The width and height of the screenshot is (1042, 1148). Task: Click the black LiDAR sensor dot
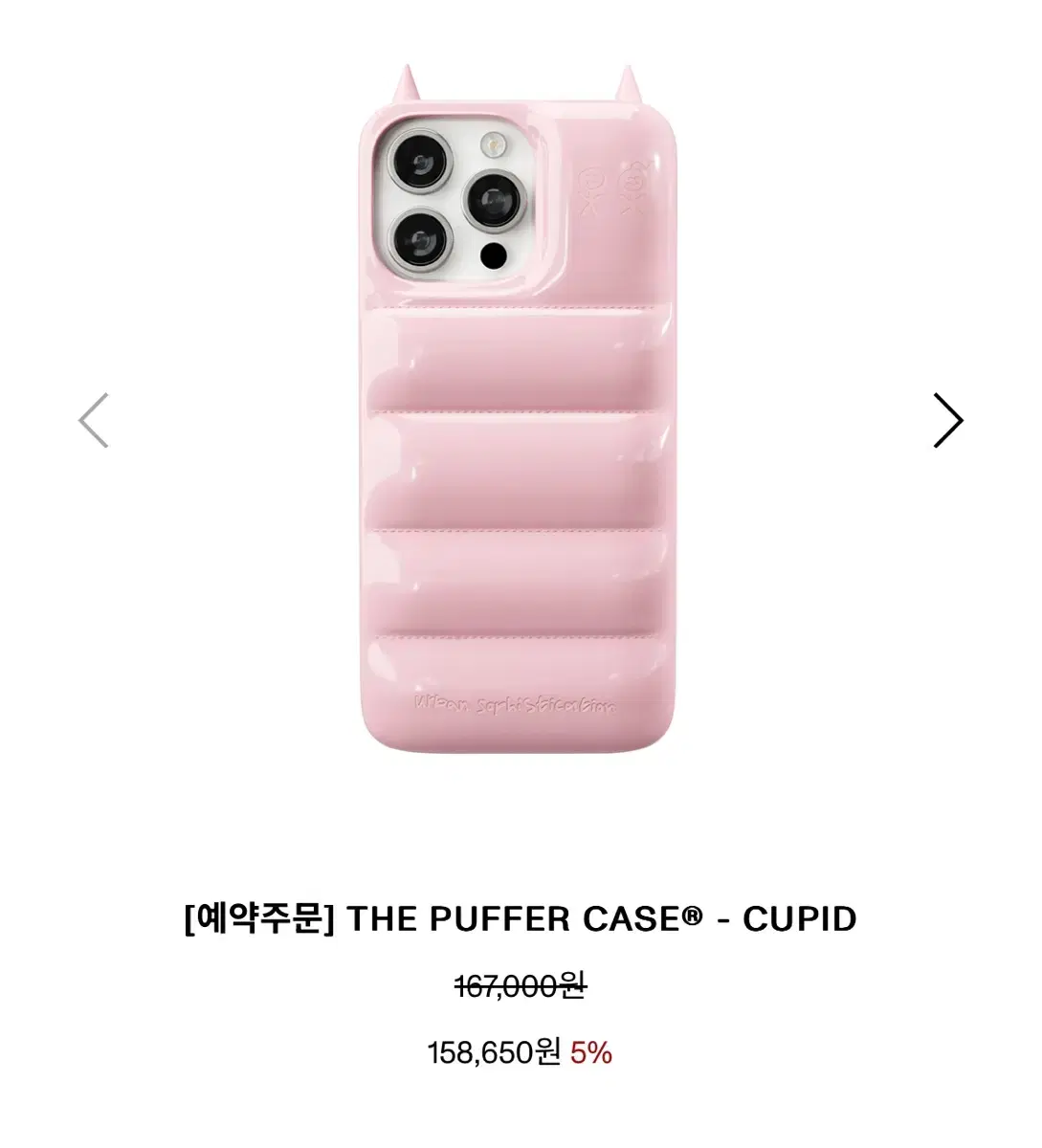494,255
